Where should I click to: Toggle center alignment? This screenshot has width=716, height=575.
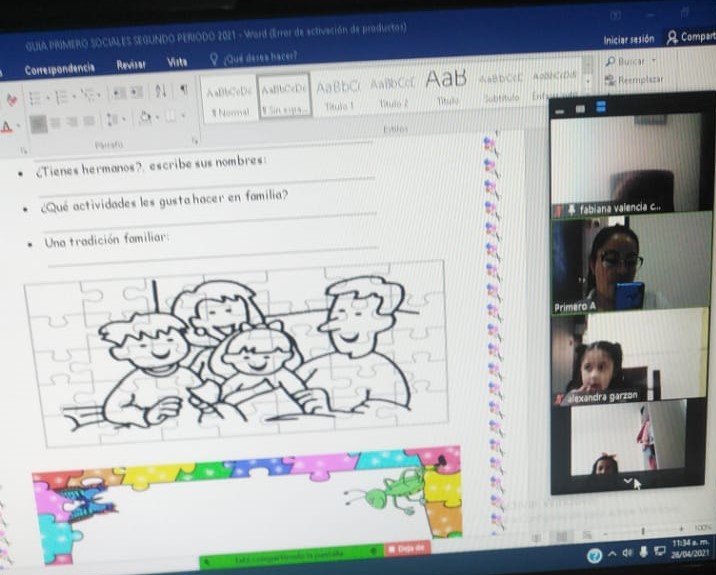pyautogui.click(x=55, y=123)
